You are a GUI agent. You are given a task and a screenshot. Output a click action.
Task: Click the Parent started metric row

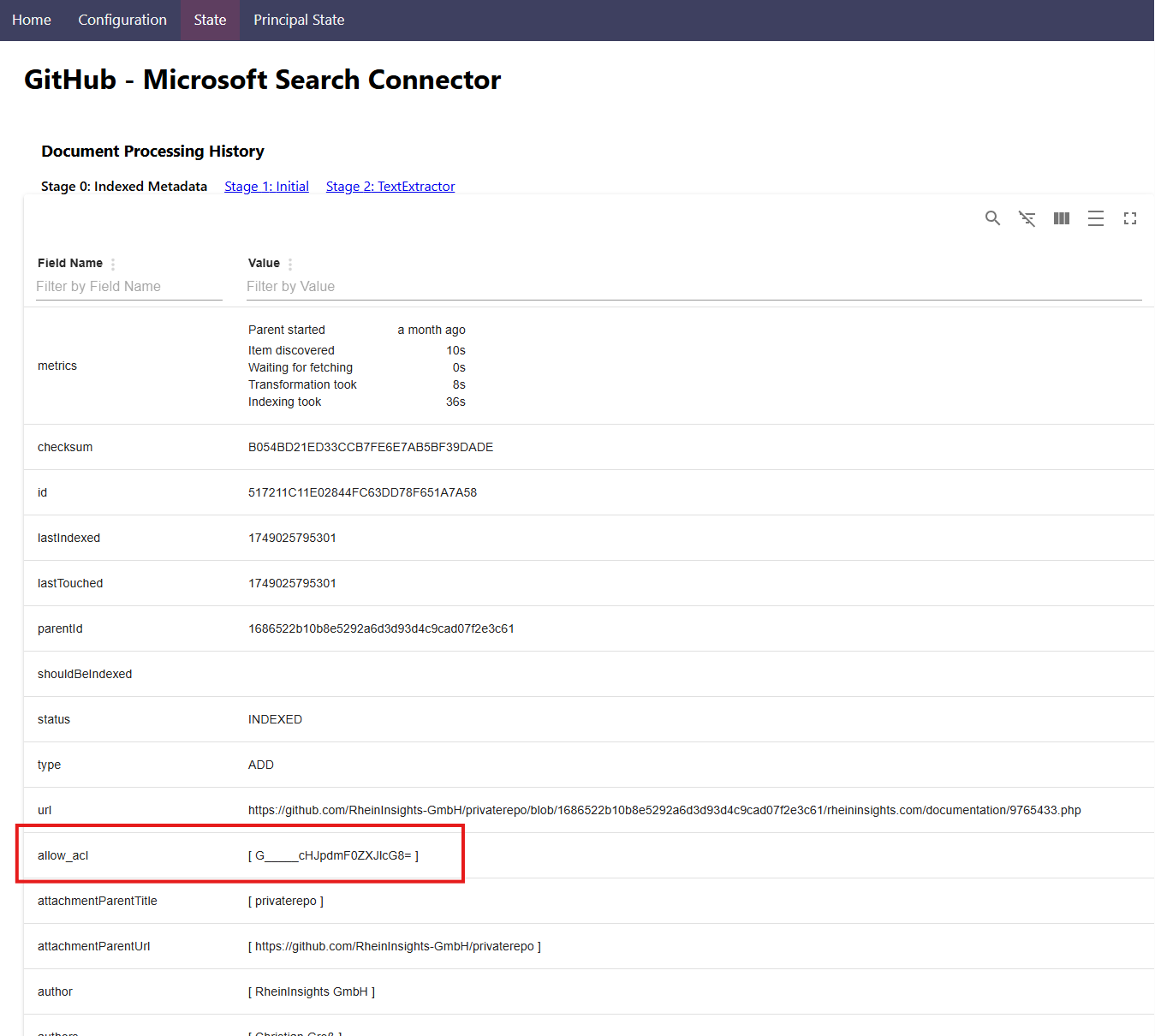coord(357,330)
